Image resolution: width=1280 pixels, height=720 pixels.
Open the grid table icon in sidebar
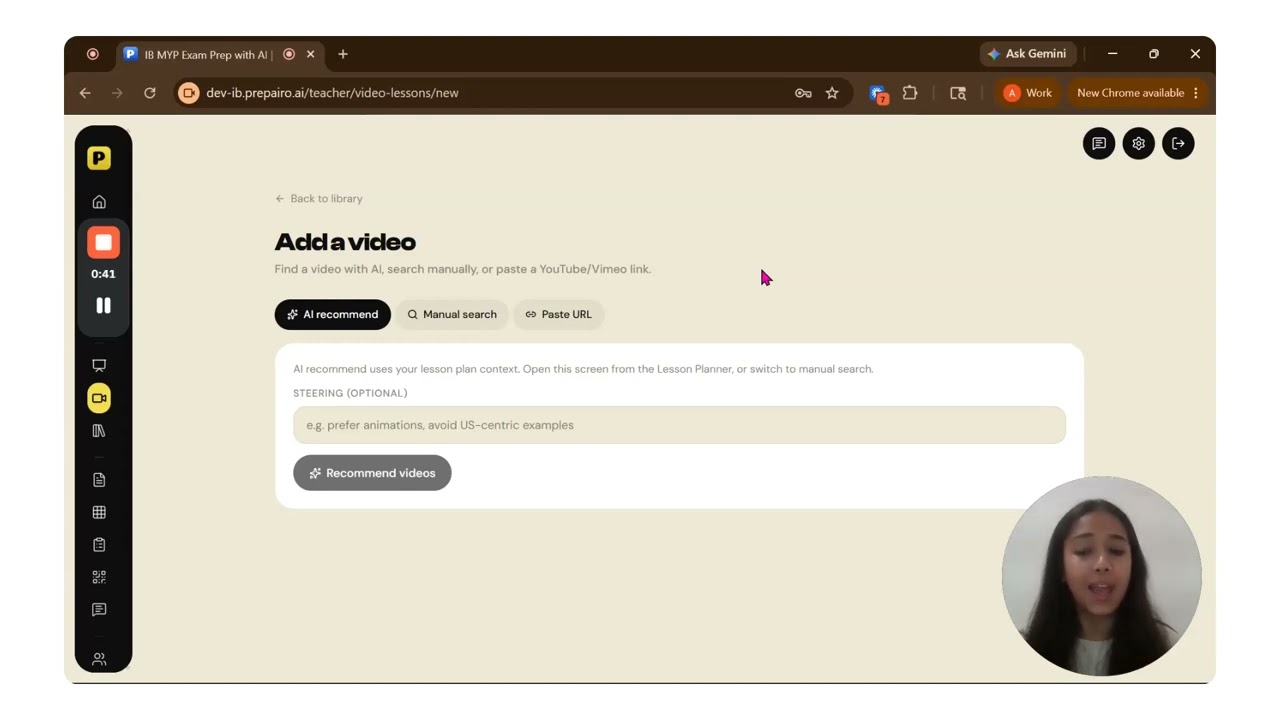pyautogui.click(x=99, y=512)
